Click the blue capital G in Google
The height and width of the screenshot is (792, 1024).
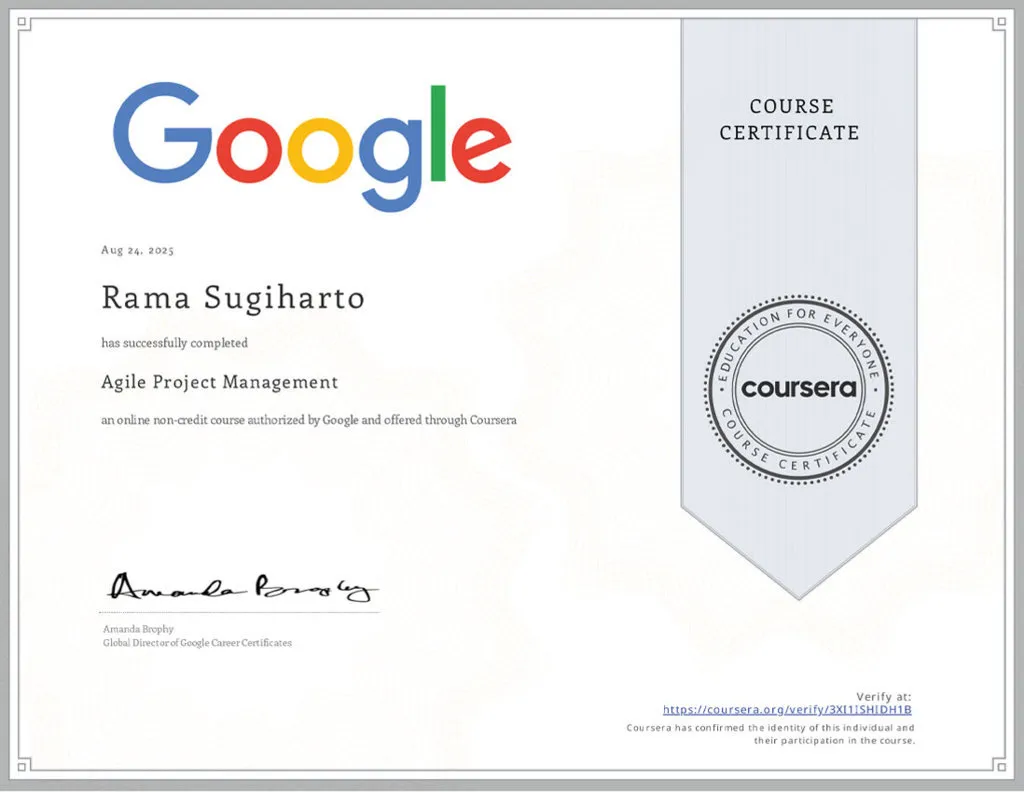tap(158, 138)
